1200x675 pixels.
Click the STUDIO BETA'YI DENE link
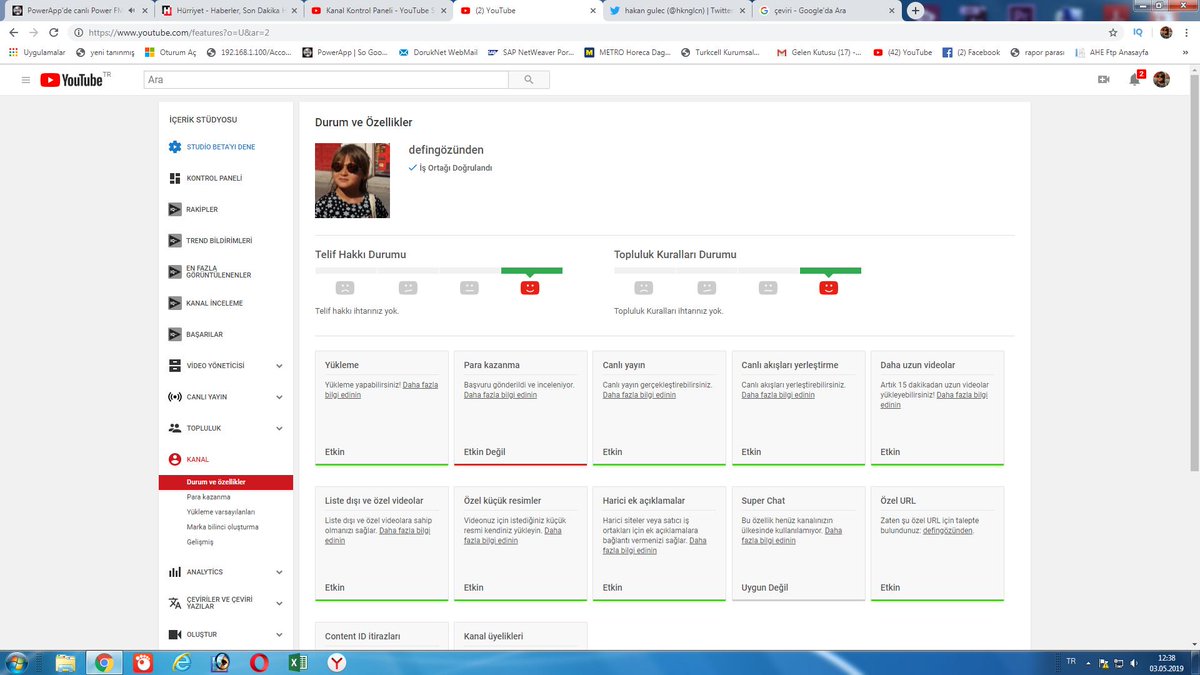221,147
